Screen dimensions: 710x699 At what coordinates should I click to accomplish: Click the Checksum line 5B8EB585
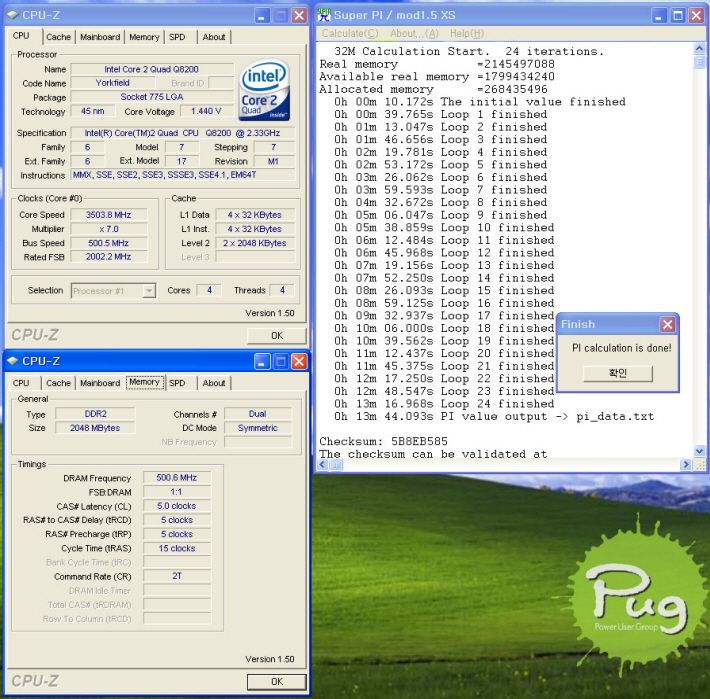tap(384, 441)
